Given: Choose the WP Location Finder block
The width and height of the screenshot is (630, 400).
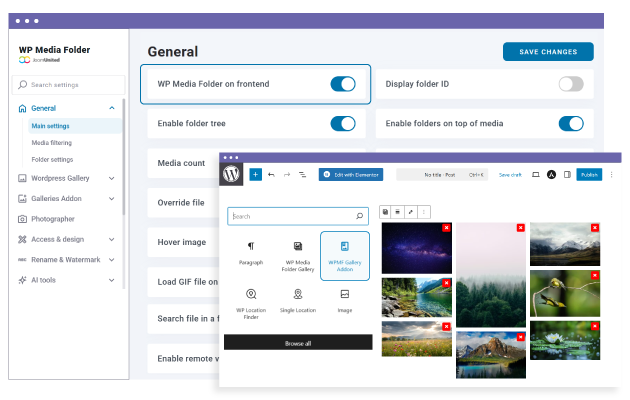Looking at the screenshot, I should coord(251,303).
